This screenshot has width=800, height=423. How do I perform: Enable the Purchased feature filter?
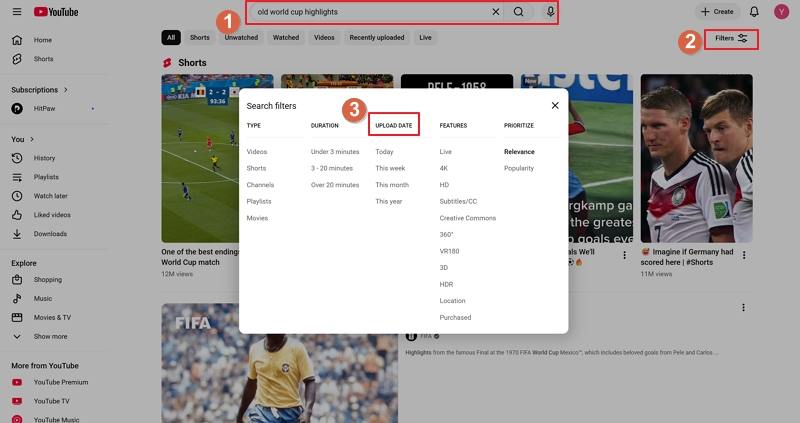click(x=455, y=317)
